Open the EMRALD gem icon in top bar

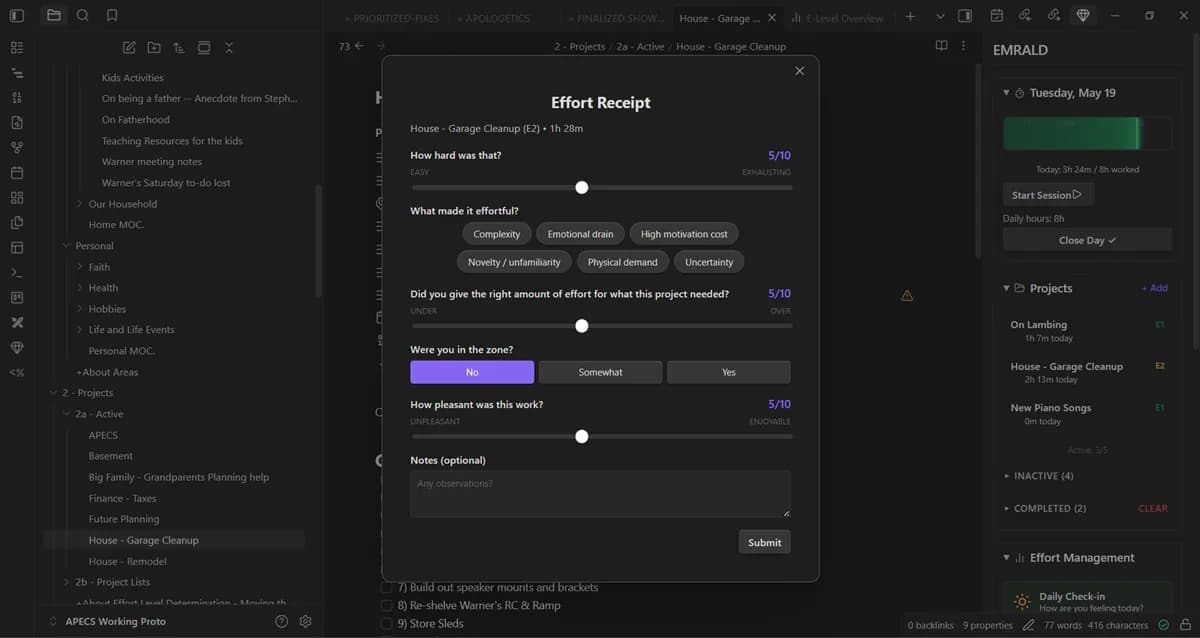pos(1083,16)
